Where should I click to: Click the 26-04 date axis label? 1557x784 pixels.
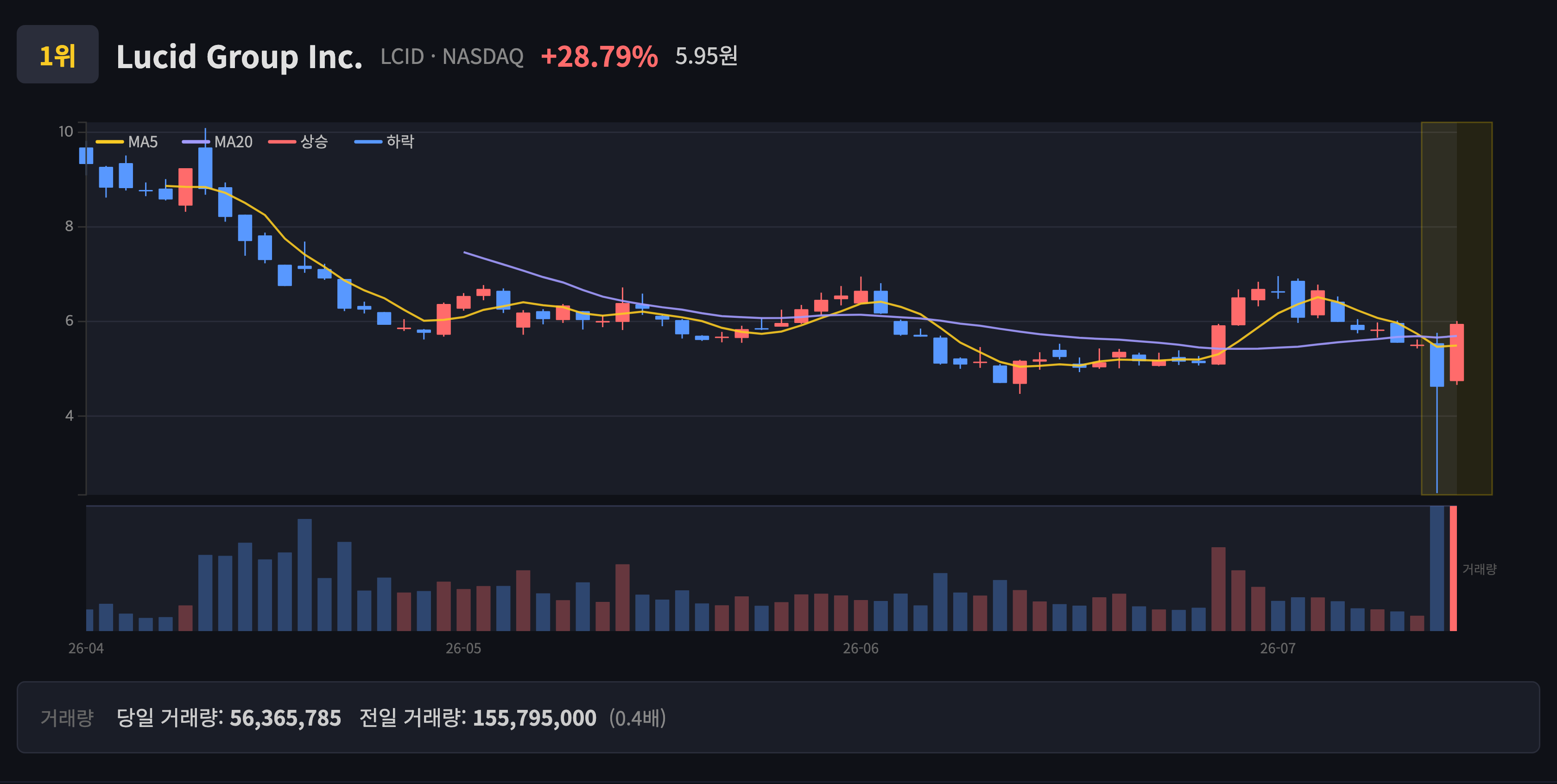pos(86,649)
